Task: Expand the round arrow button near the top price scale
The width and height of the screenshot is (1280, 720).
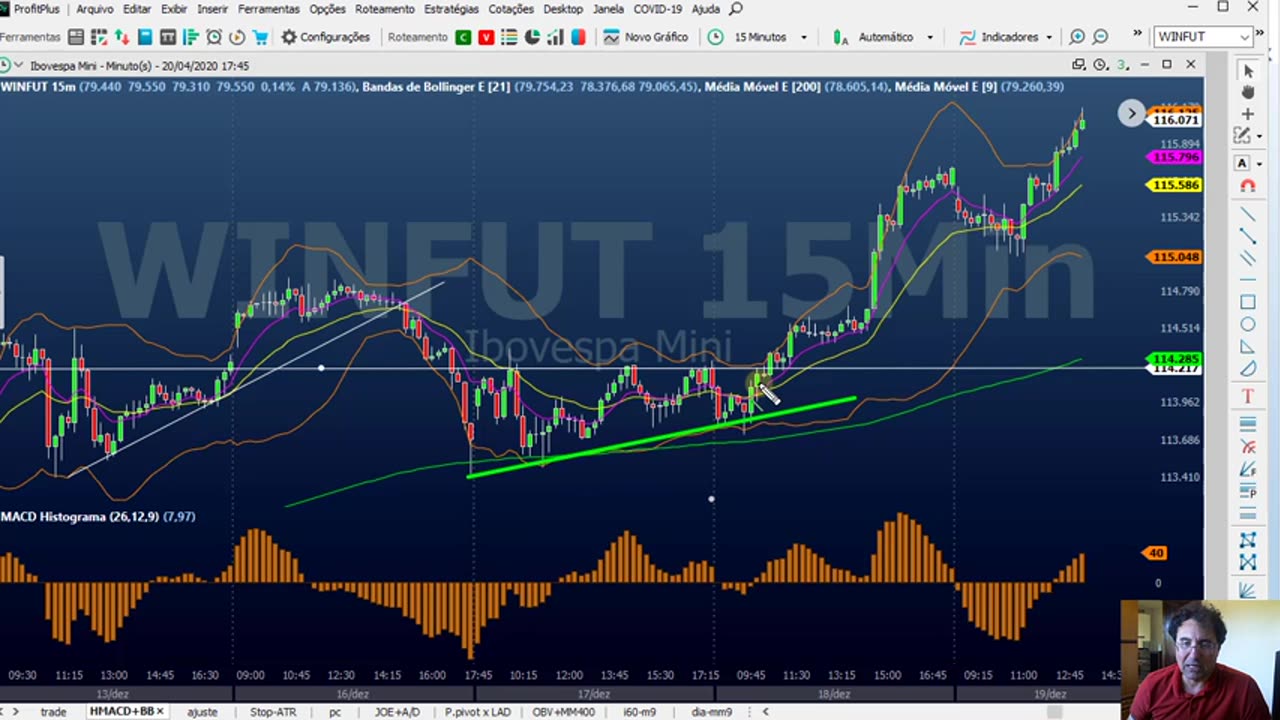Action: click(x=1131, y=113)
